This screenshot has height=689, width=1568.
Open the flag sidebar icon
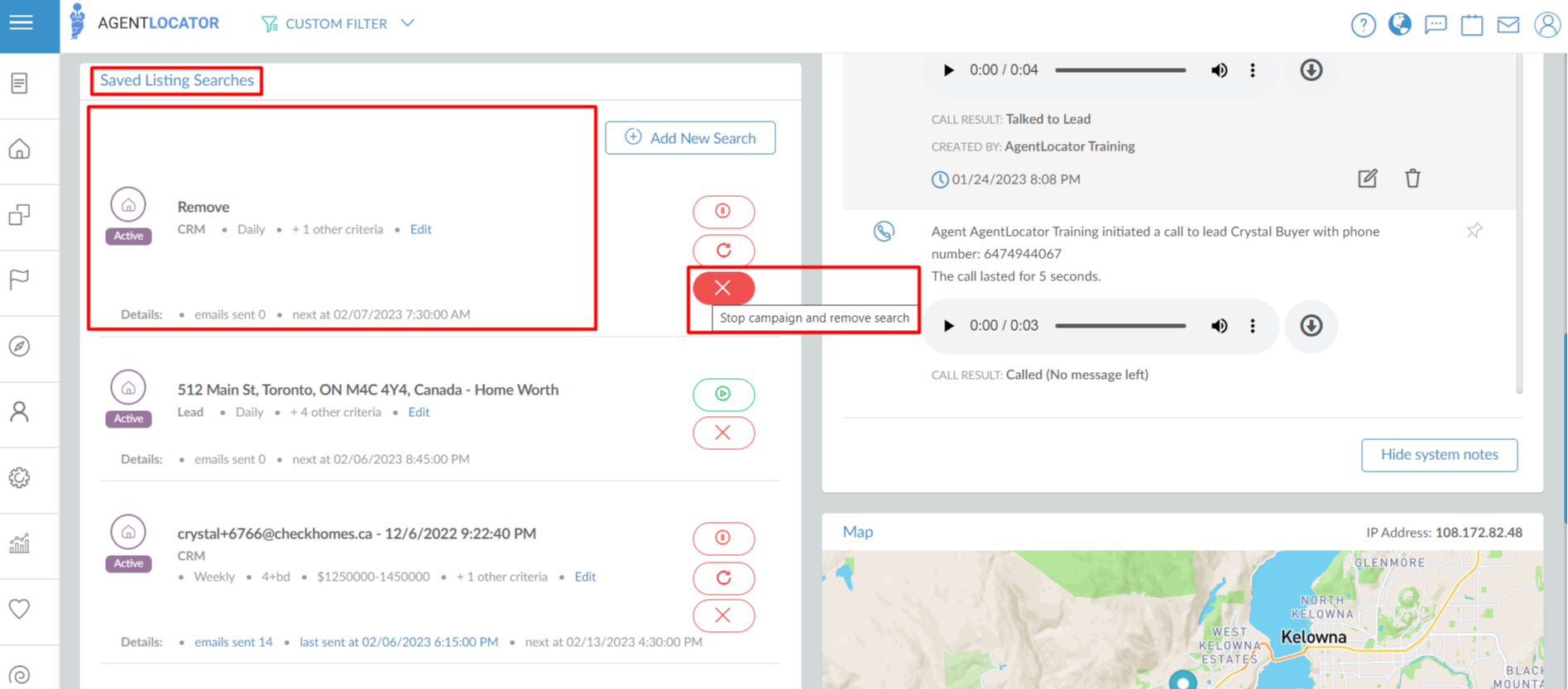(x=20, y=280)
